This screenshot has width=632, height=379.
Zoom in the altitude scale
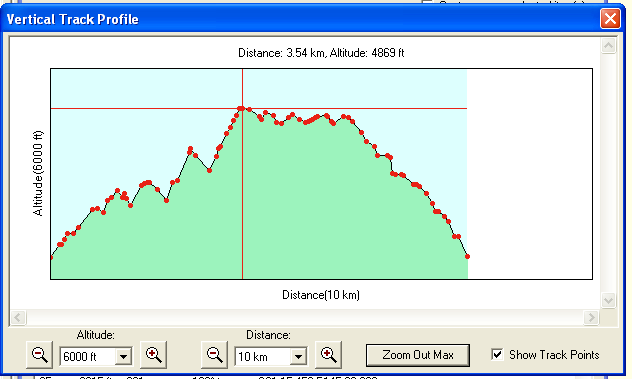153,355
